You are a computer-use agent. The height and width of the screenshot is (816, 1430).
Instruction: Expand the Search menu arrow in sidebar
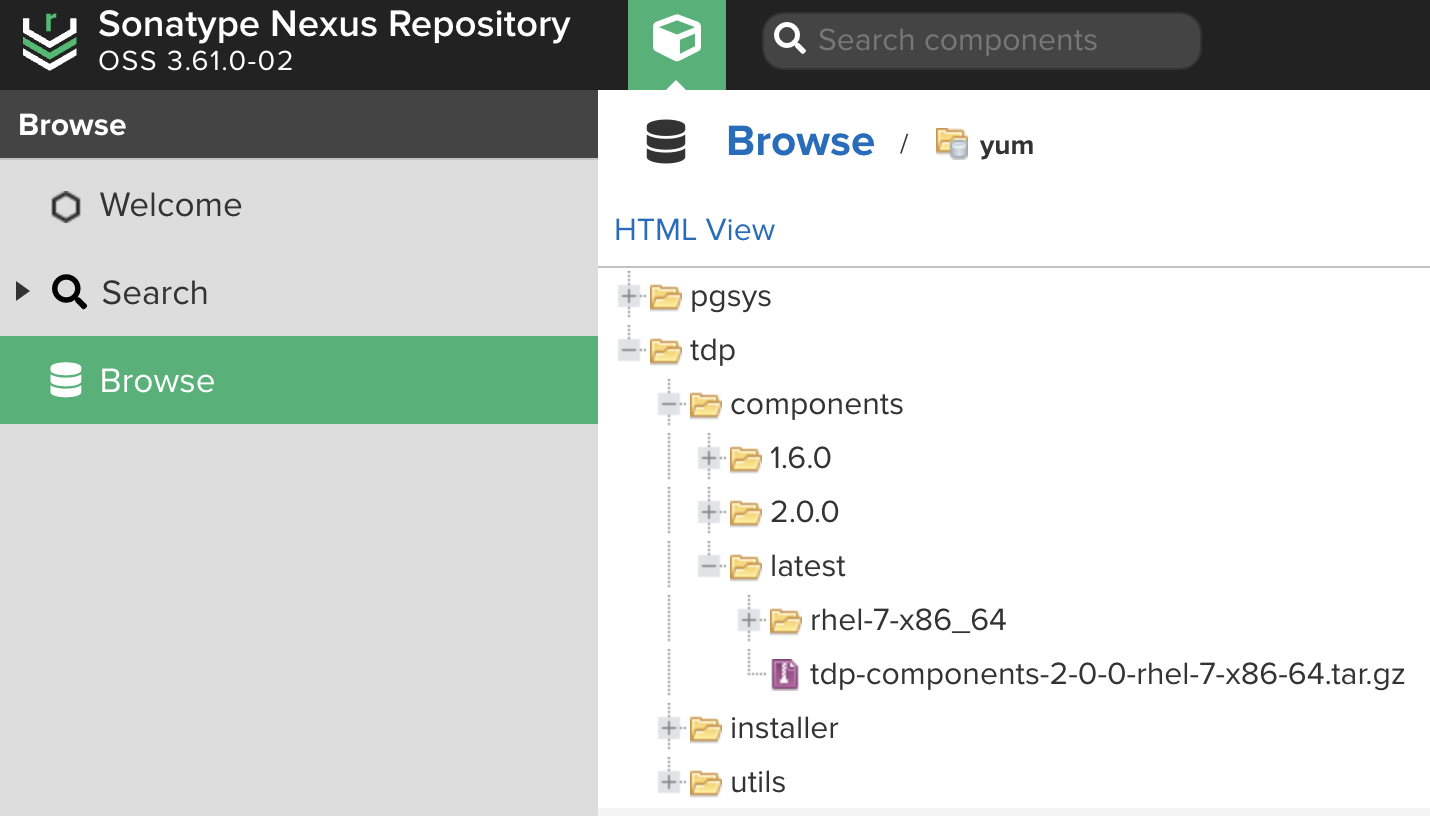pos(23,292)
